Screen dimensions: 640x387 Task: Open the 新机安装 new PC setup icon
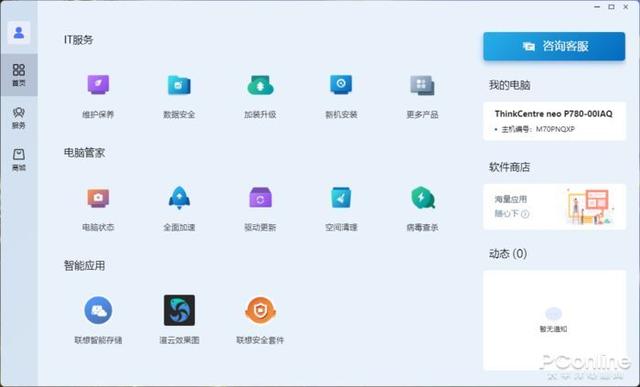click(341, 85)
